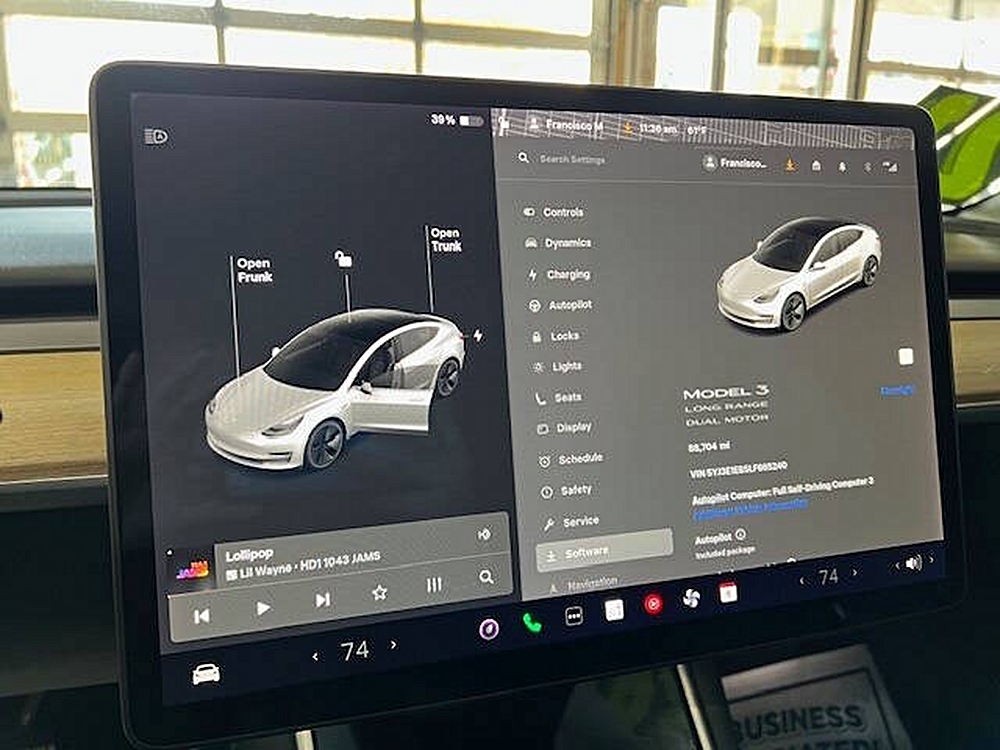Favorite the station with the star
The height and width of the screenshot is (750, 1000).
[379, 592]
